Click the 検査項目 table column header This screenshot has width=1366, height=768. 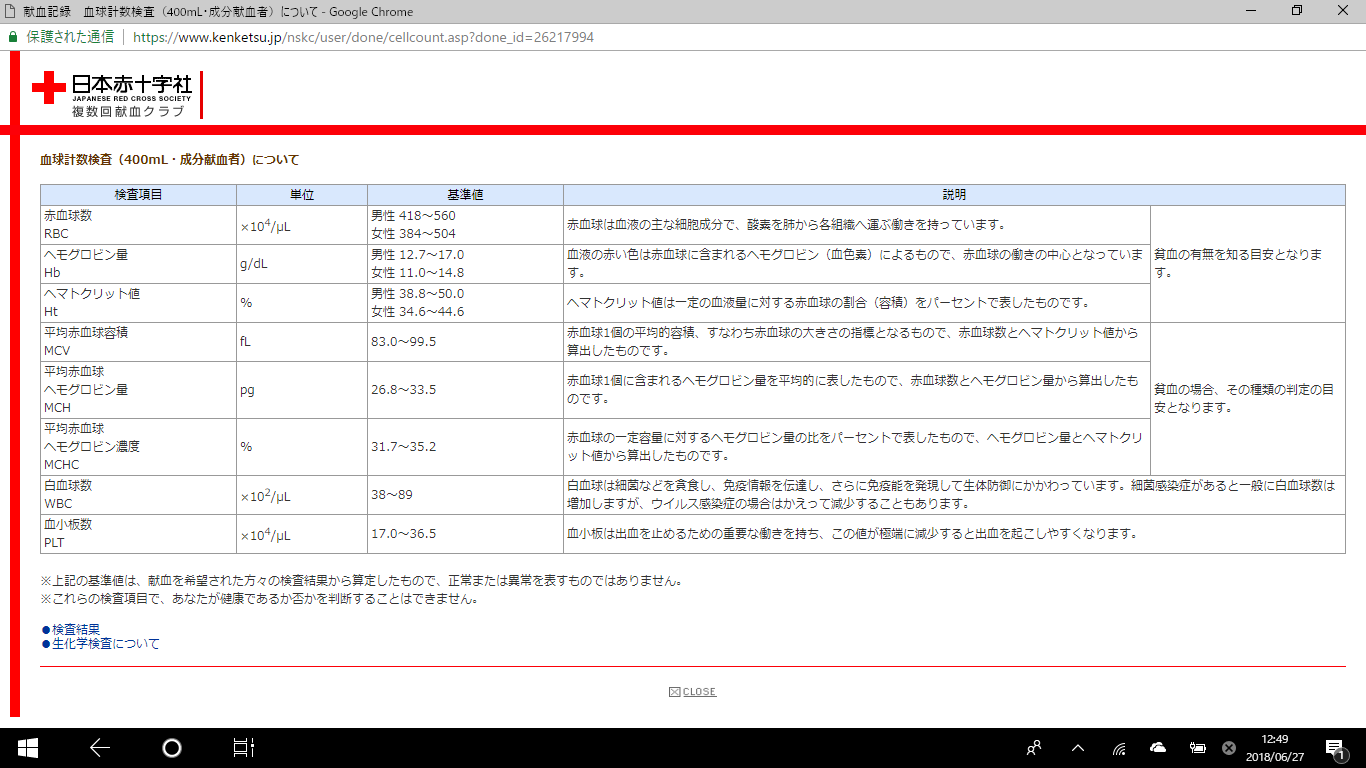tap(138, 195)
